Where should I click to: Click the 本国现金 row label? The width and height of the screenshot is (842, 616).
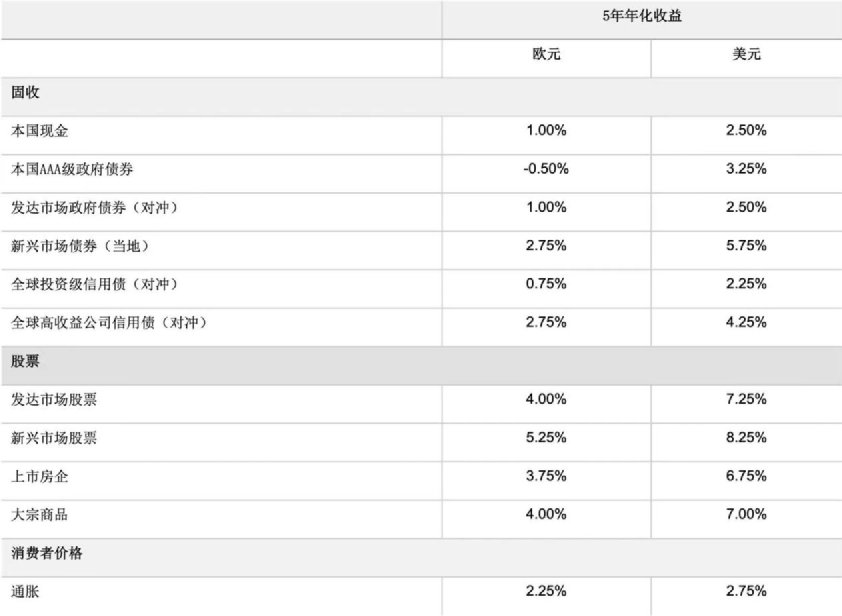pyautogui.click(x=39, y=131)
